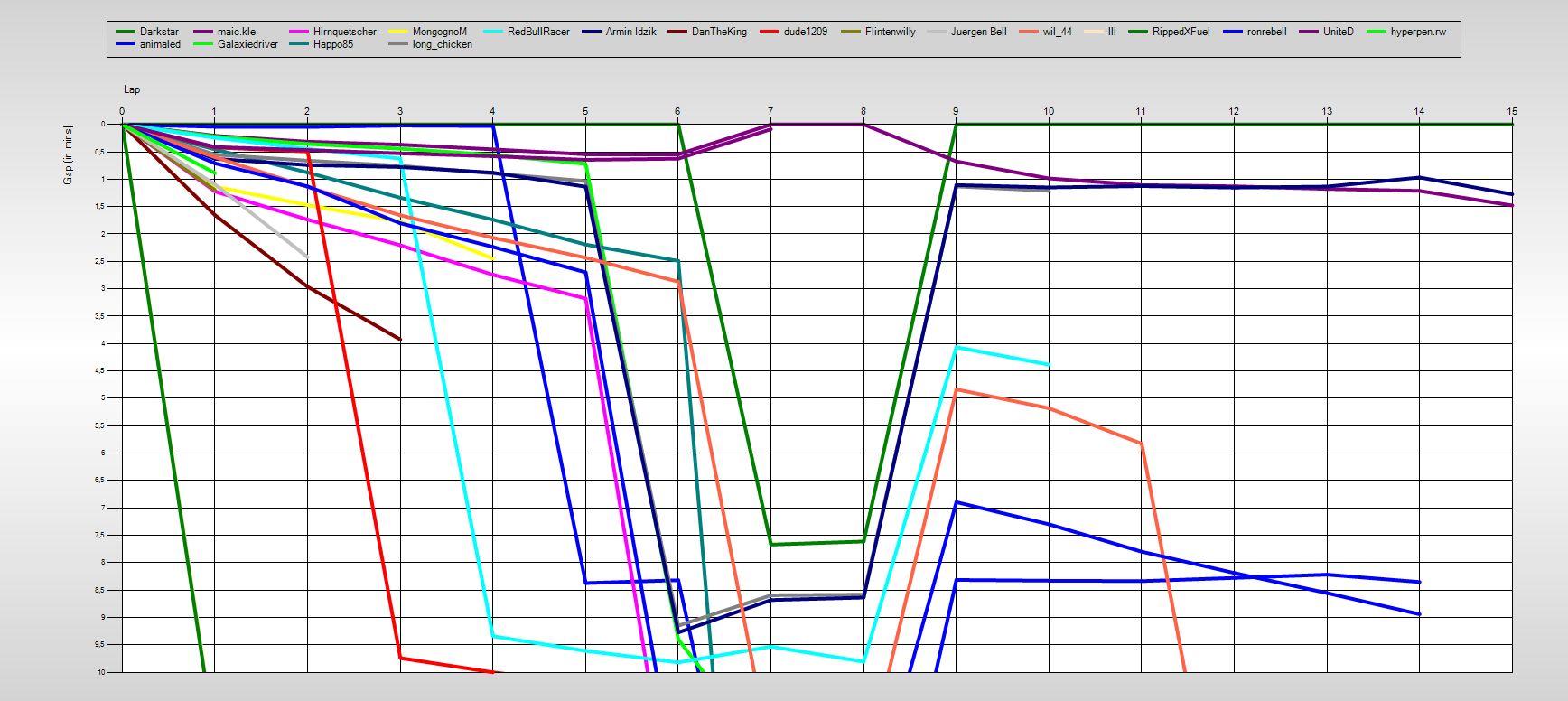This screenshot has width=1568, height=701.
Task: Click the "Lap" axis title
Action: [x=132, y=89]
